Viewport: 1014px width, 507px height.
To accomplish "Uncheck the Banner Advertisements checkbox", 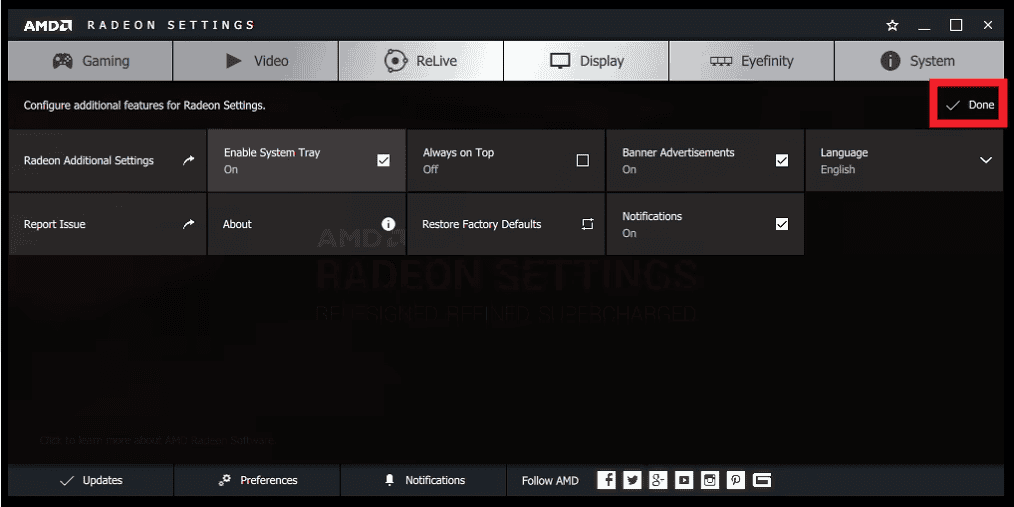I will coord(782,160).
